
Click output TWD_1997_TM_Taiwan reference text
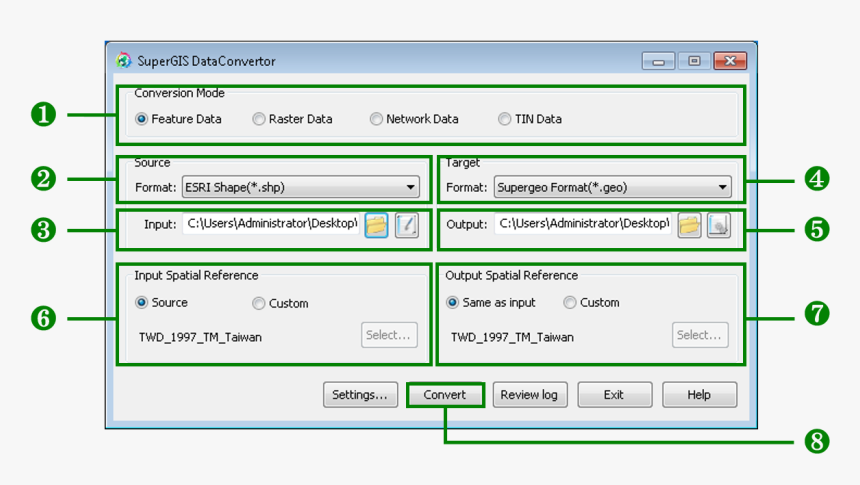tap(512, 337)
